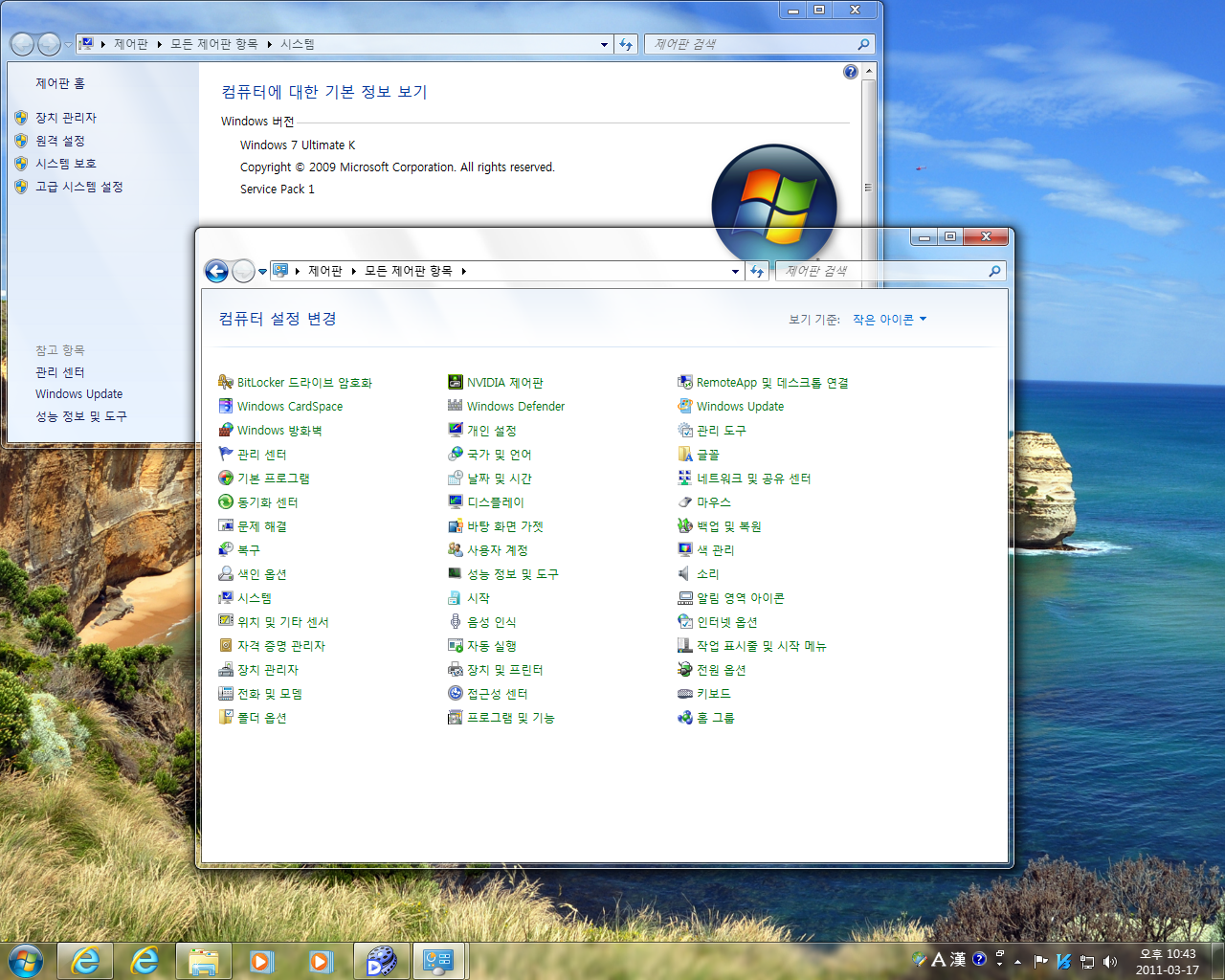Open 시스템 item in control panel list
This screenshot has height=980, width=1225.
[245, 597]
